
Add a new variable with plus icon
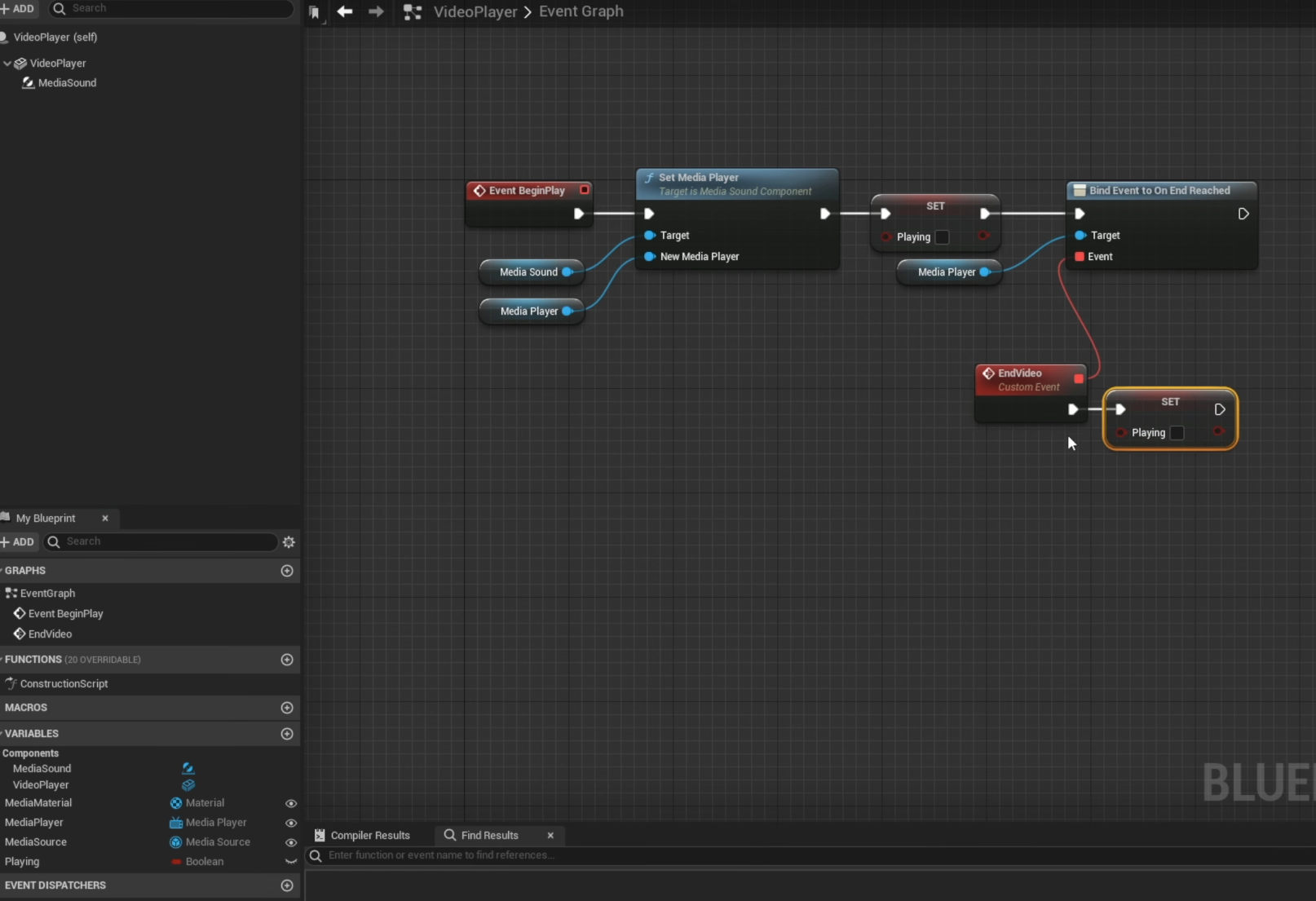click(x=287, y=734)
